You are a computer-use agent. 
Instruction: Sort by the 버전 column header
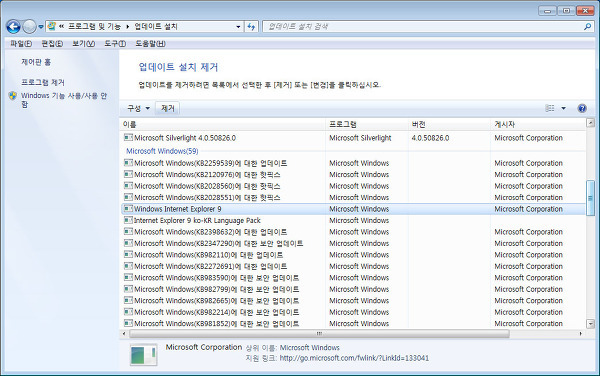(x=449, y=124)
